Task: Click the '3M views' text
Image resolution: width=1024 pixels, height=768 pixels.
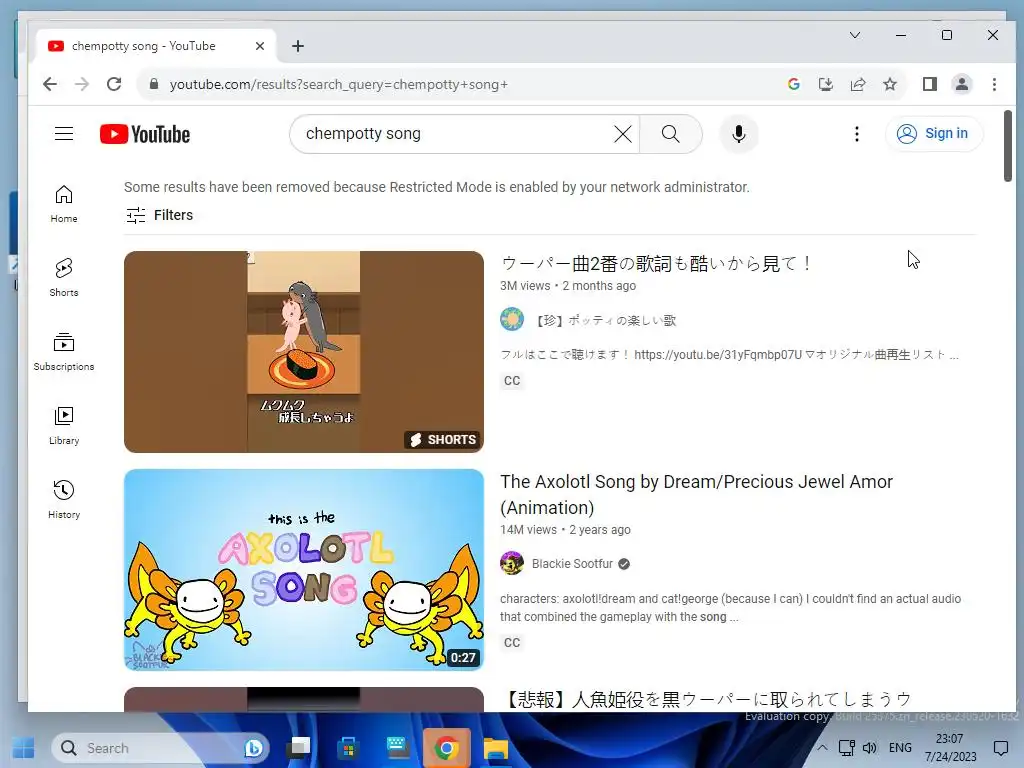Action: (525, 286)
